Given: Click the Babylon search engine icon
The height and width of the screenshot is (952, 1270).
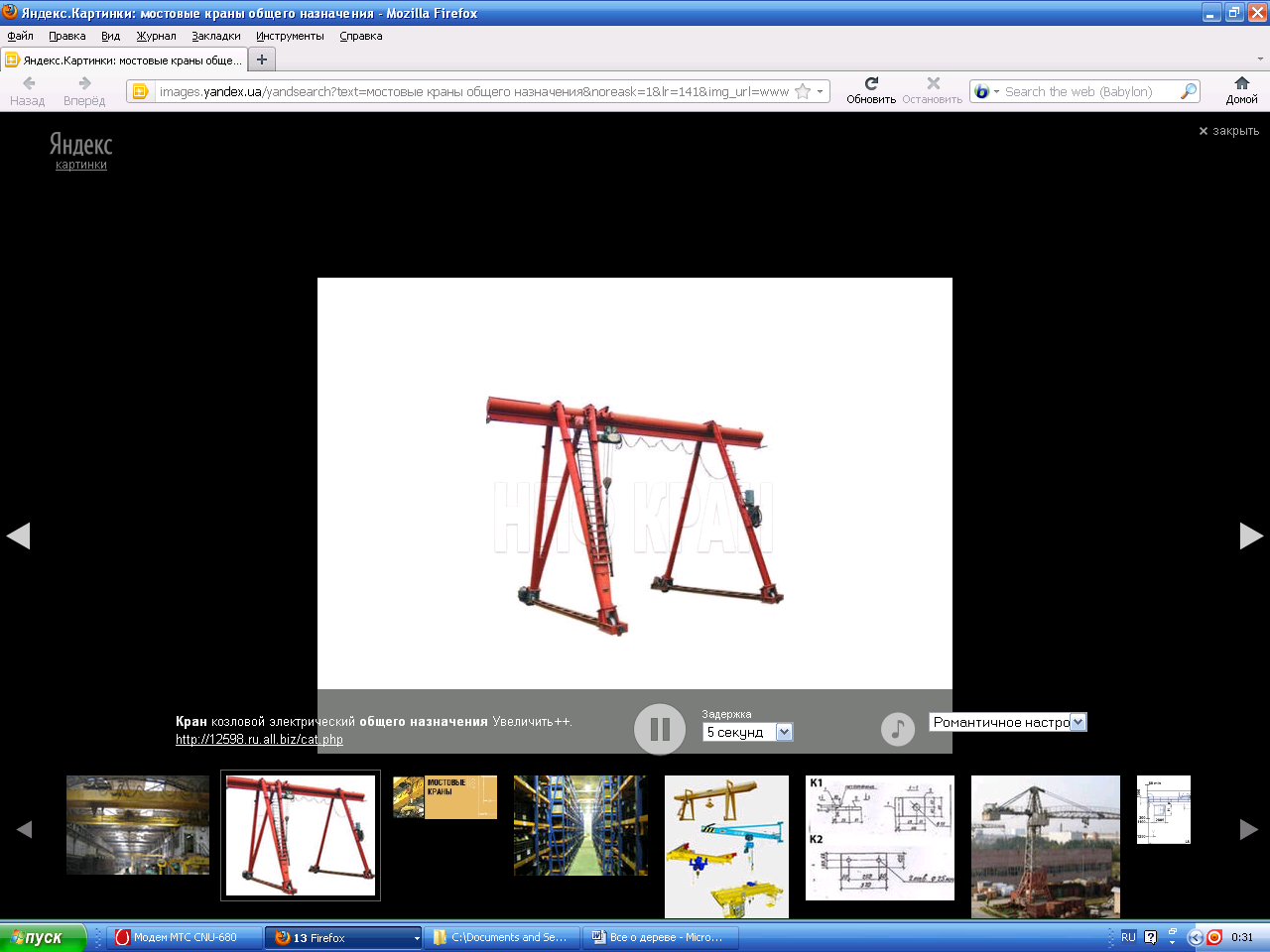Looking at the screenshot, I should tap(981, 91).
